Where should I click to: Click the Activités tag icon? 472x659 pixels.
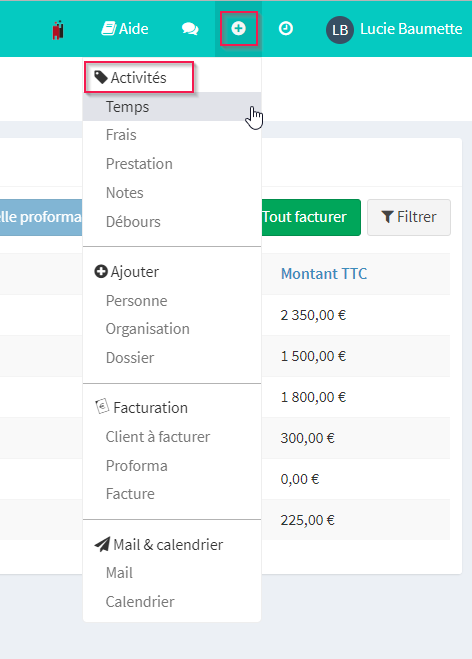point(100,77)
